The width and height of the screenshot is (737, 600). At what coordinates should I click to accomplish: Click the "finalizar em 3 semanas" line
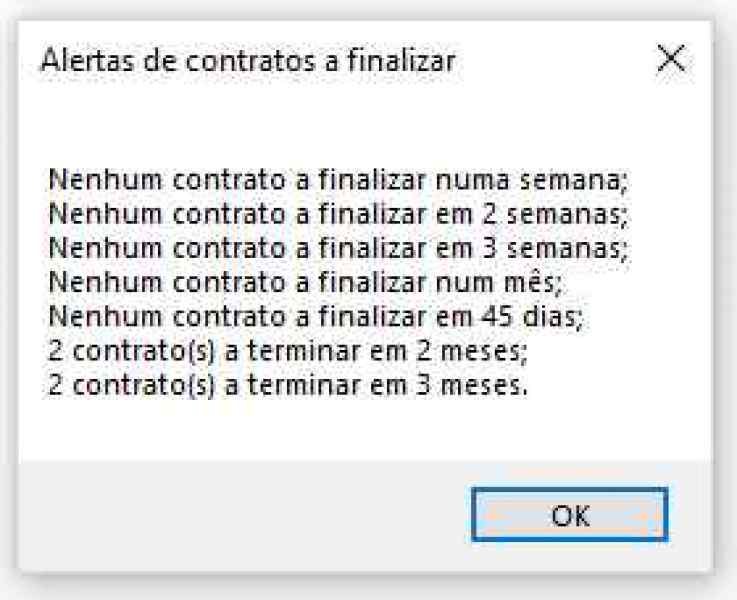338,245
